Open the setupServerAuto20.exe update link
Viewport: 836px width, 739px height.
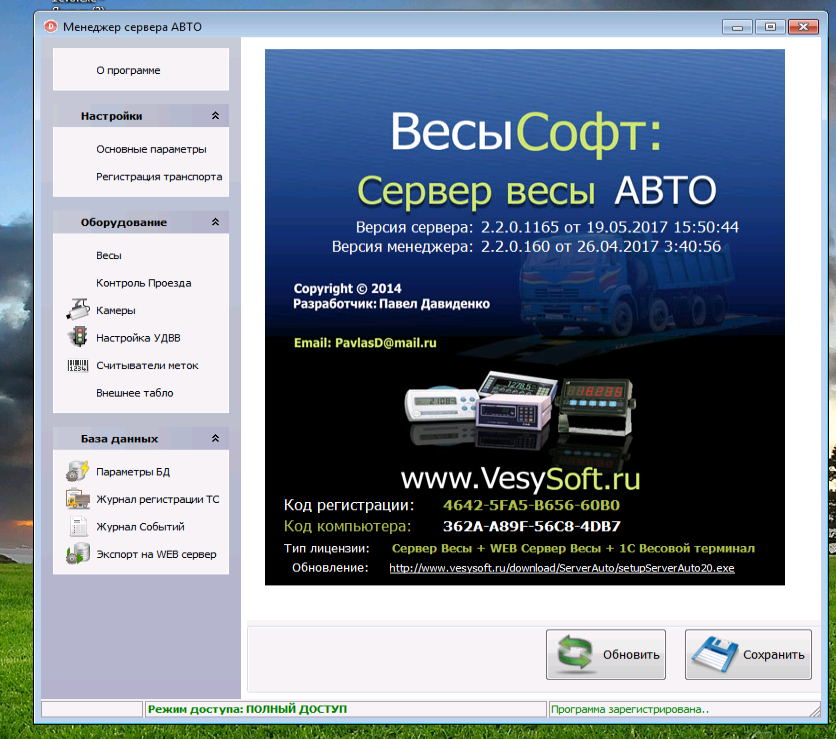pos(562,568)
